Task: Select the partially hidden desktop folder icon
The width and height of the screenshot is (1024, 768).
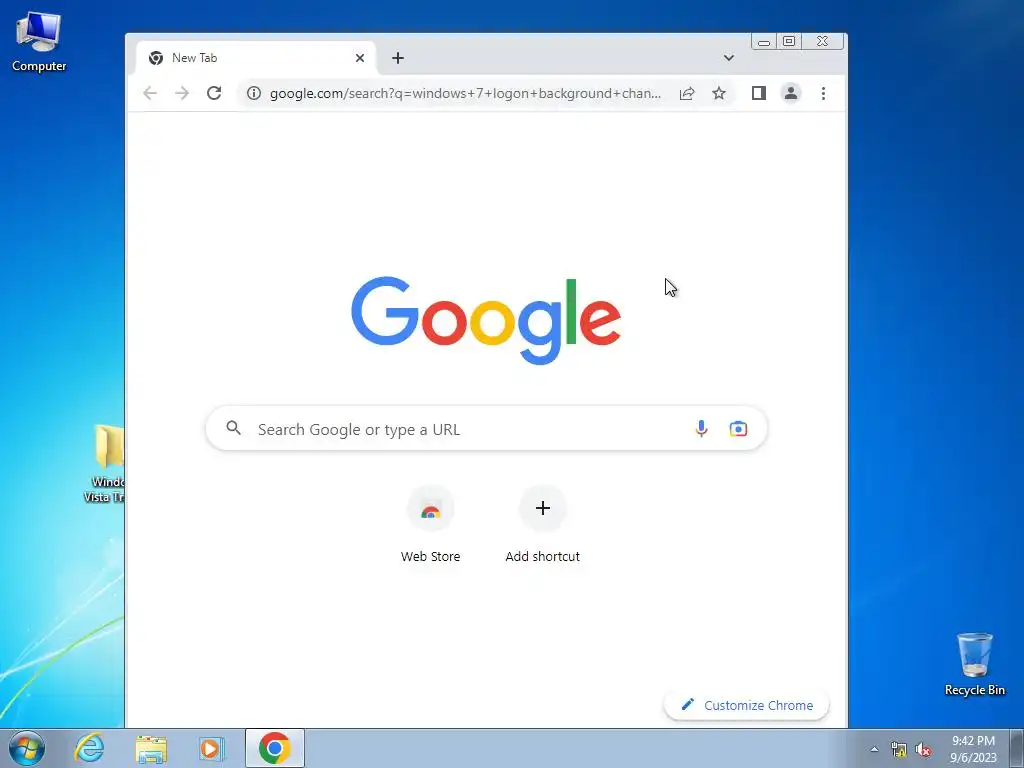Action: 104,464
